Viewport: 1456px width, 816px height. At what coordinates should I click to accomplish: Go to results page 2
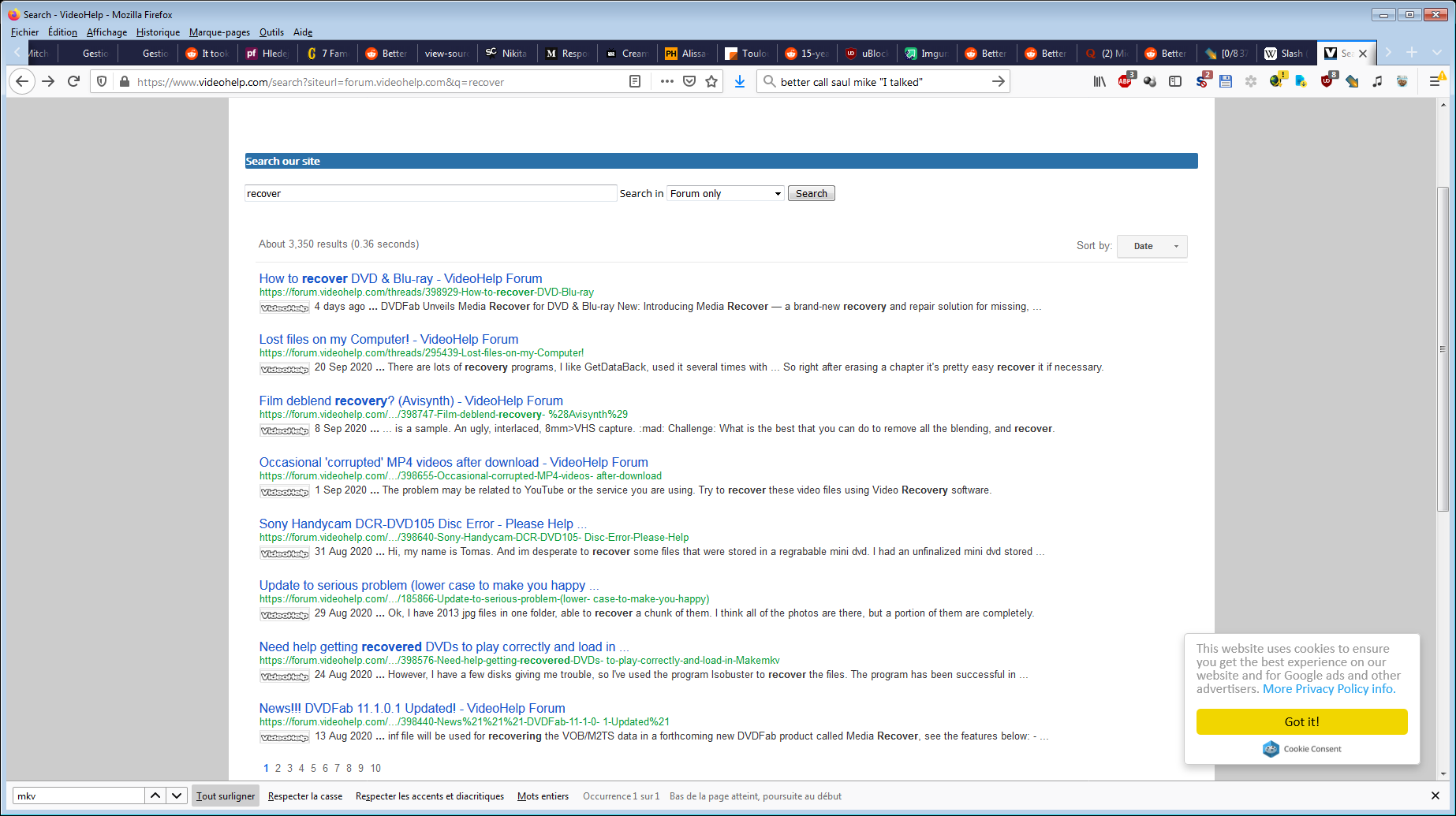tap(278, 768)
